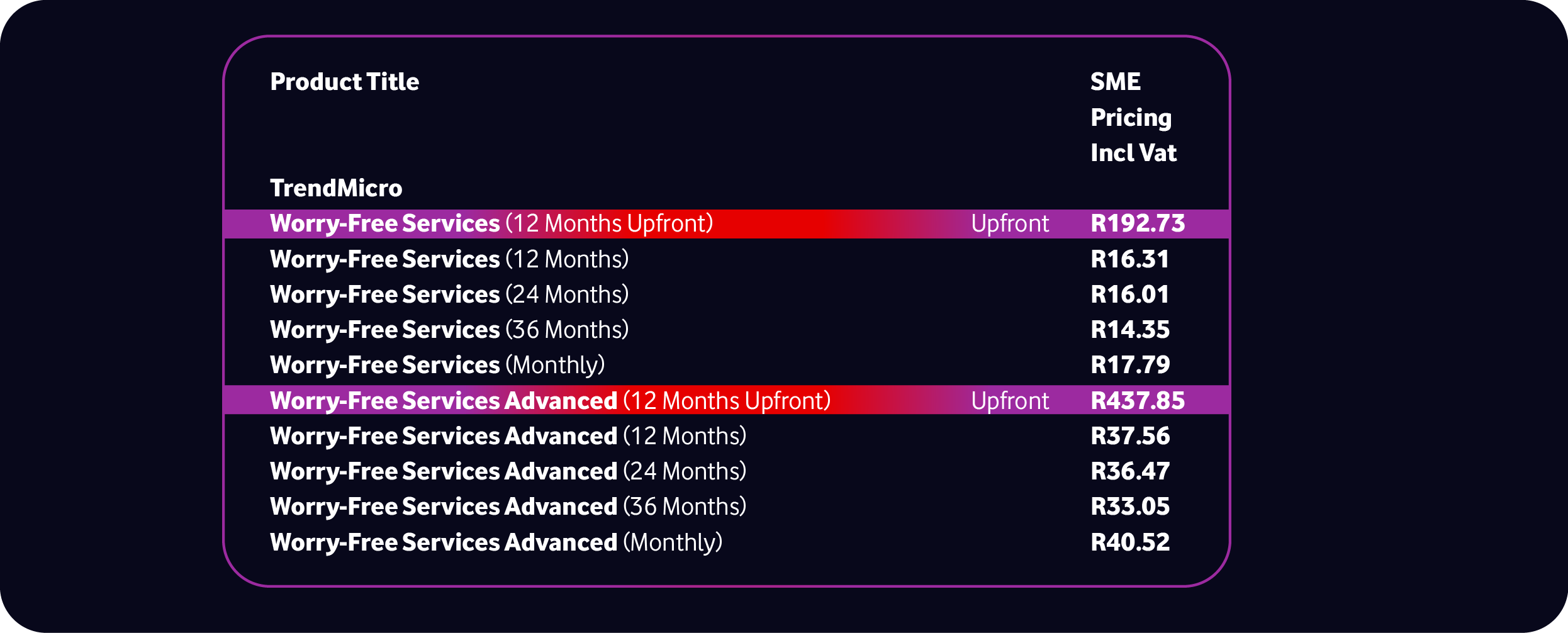Click the R14.35 price value

pyautogui.click(x=1130, y=330)
